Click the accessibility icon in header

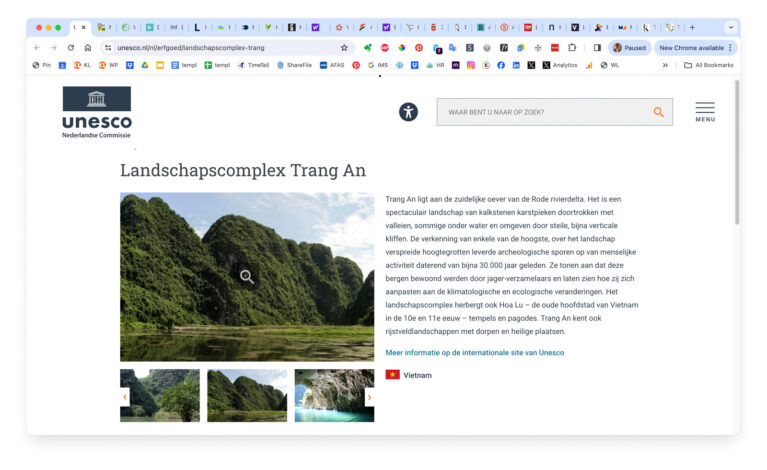408,112
